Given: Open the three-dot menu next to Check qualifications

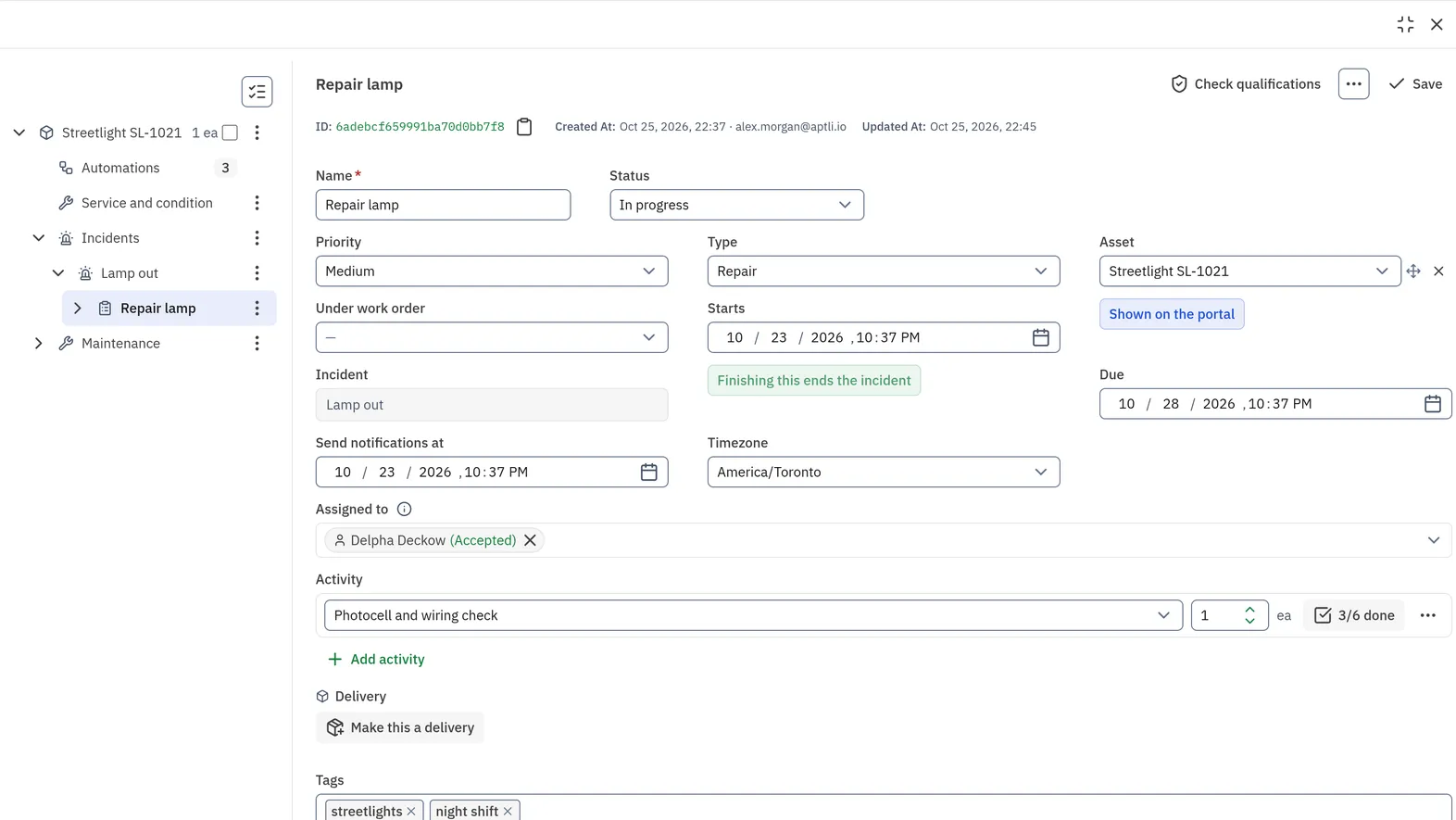Looking at the screenshot, I should tap(1353, 84).
